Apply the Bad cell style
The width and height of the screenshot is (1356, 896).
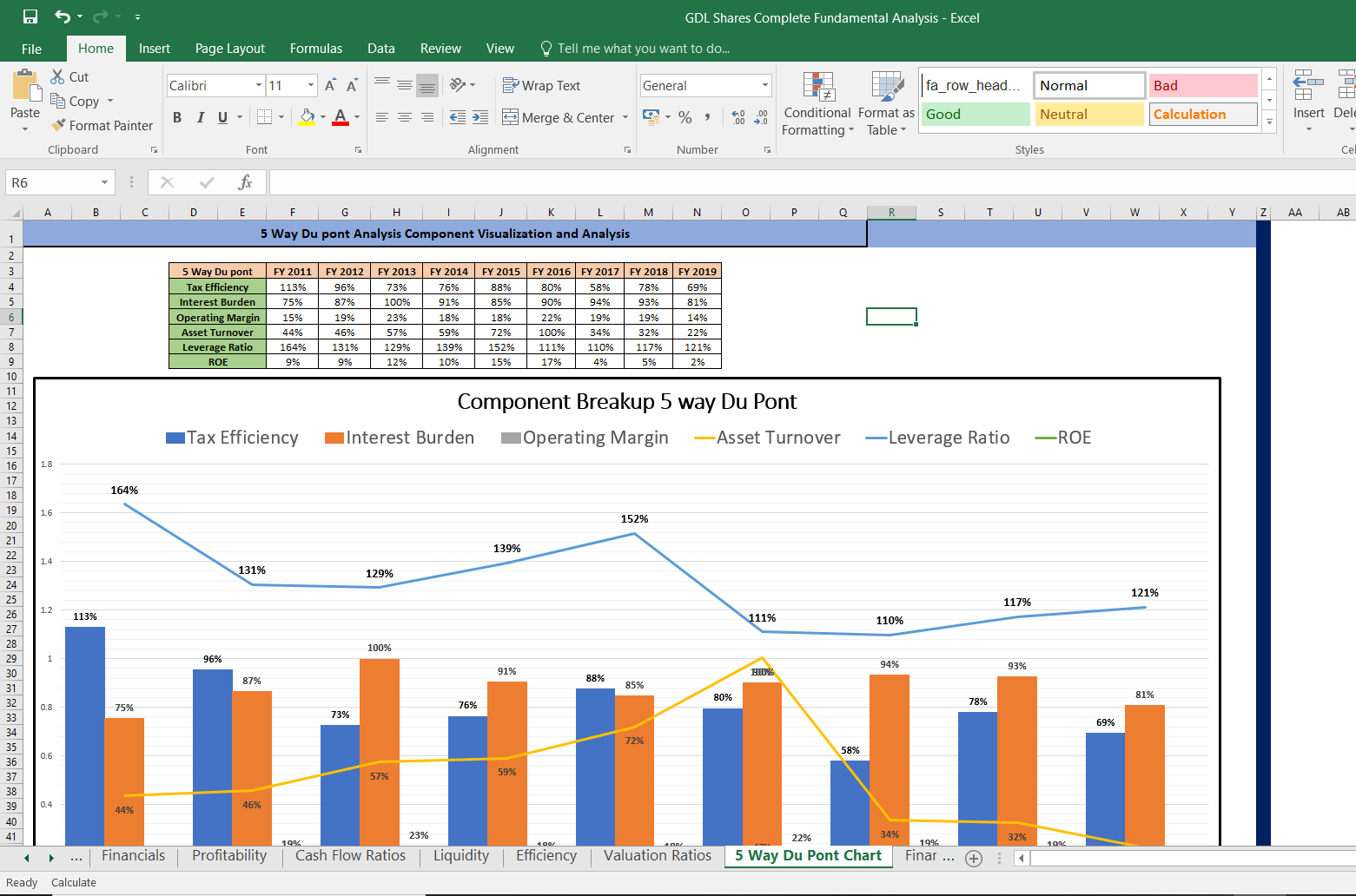tap(1203, 85)
